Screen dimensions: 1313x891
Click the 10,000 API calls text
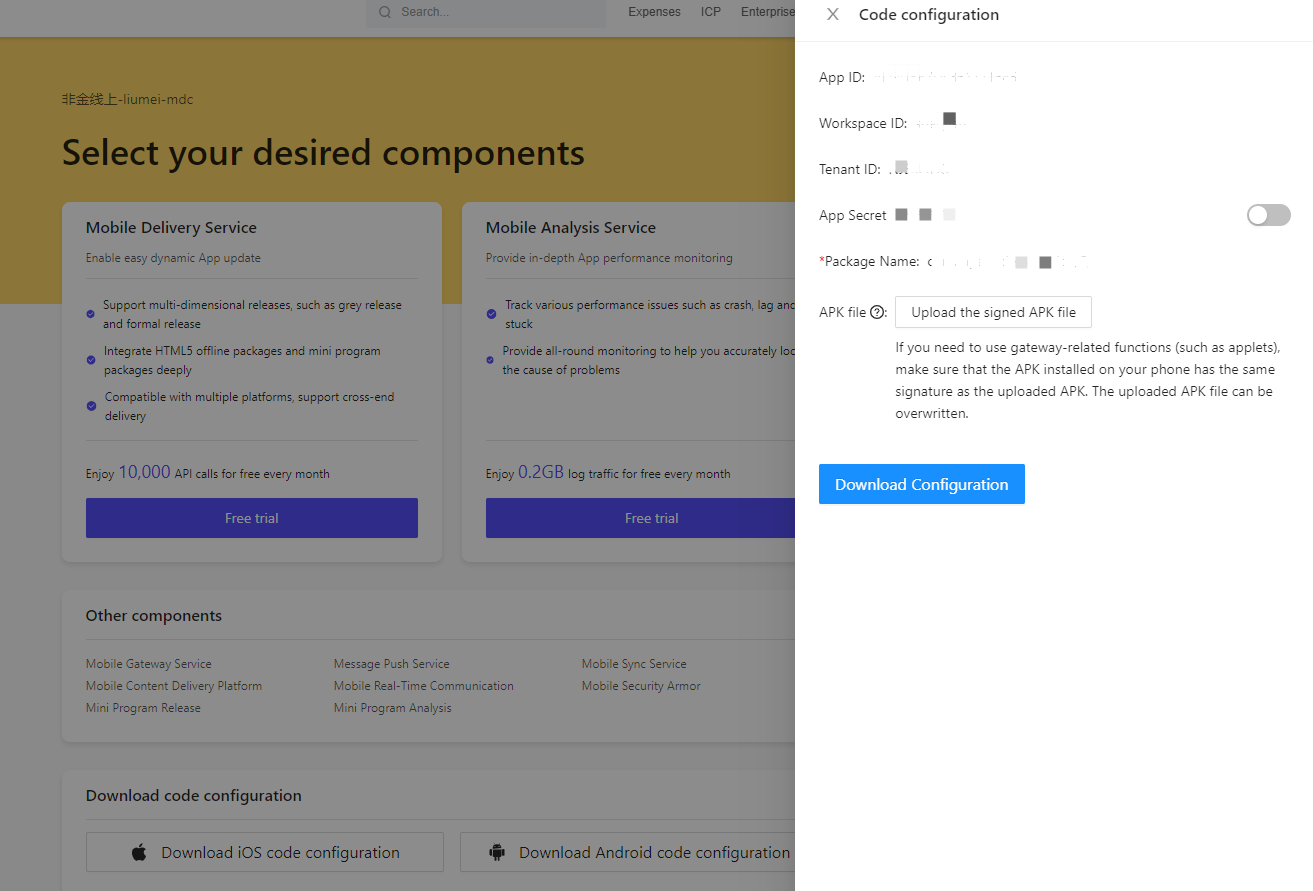[x=208, y=473]
